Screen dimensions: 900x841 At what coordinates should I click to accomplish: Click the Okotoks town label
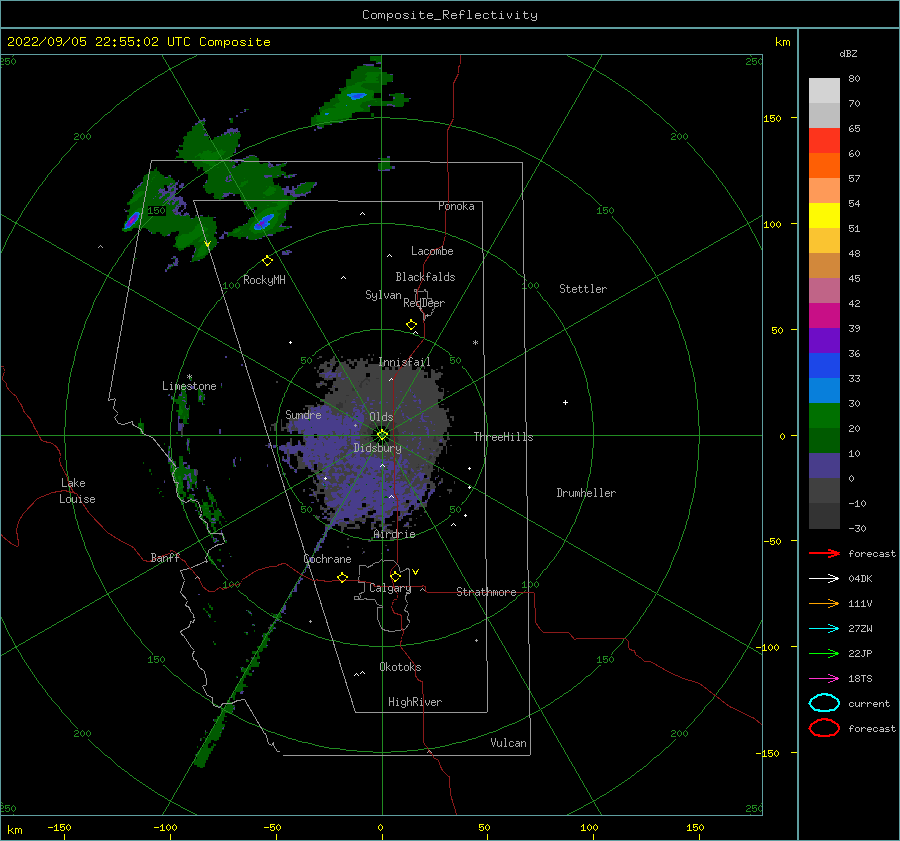pos(400,667)
